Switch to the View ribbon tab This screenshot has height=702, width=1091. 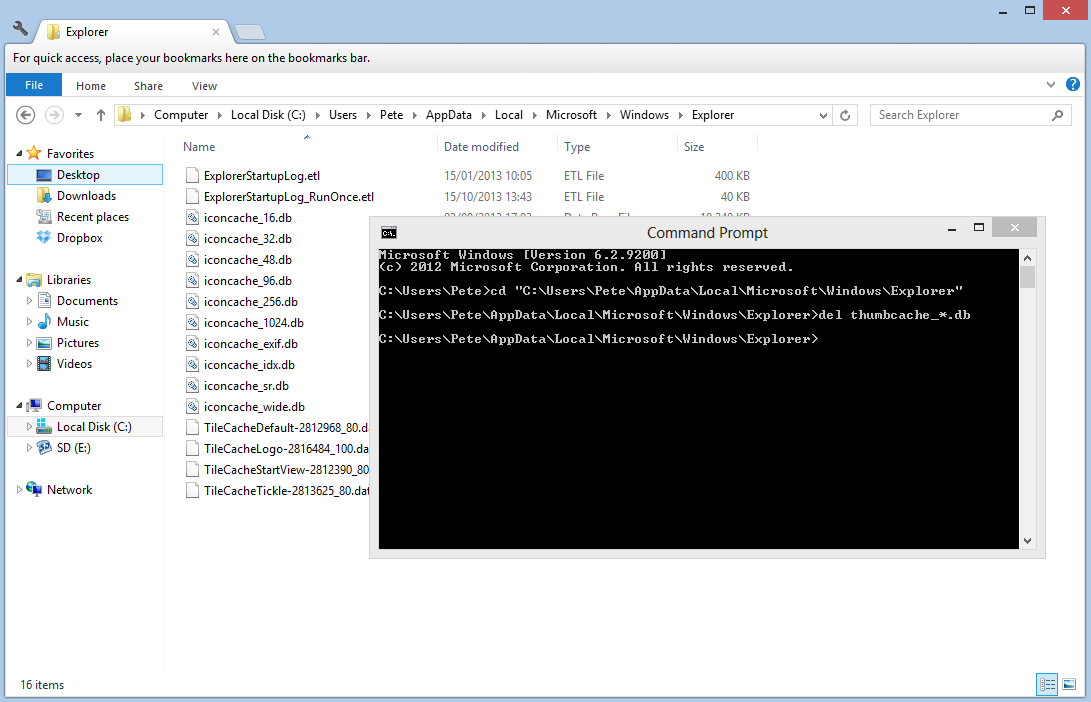[204, 86]
